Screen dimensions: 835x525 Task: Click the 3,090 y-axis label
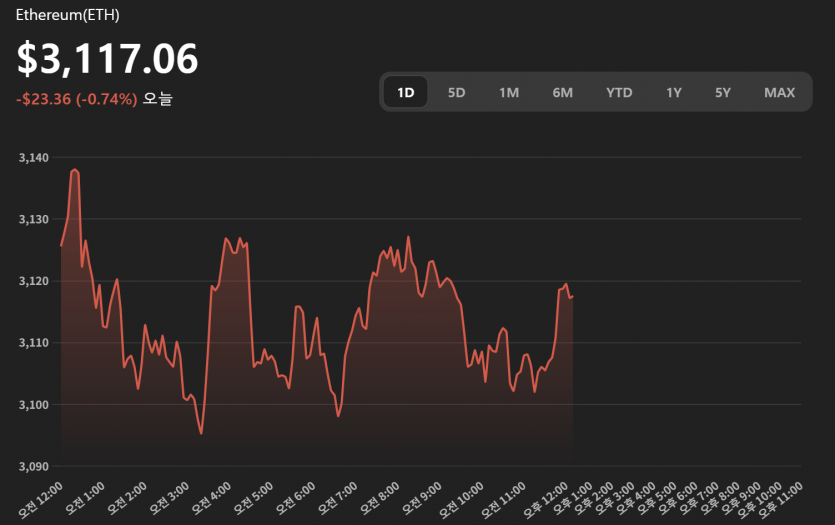(x=33, y=466)
